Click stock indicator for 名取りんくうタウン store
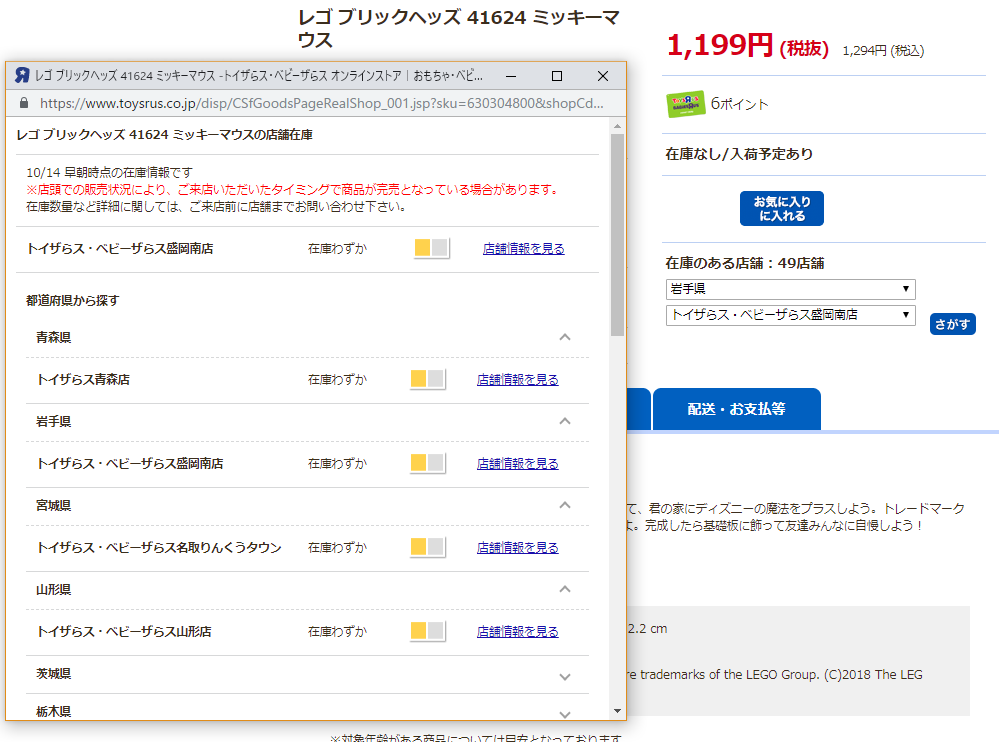Image resolution: width=999 pixels, height=742 pixels. click(x=428, y=548)
